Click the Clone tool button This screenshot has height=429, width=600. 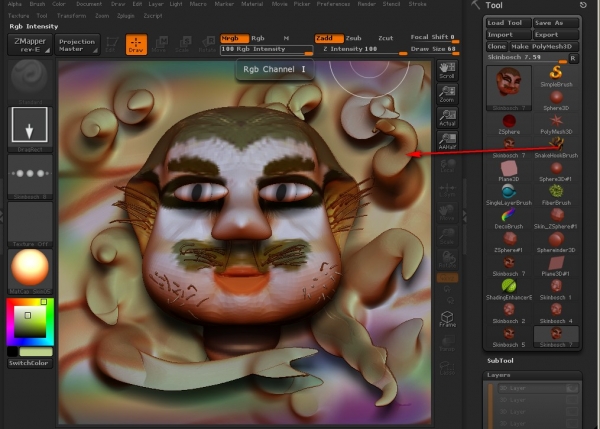click(496, 46)
